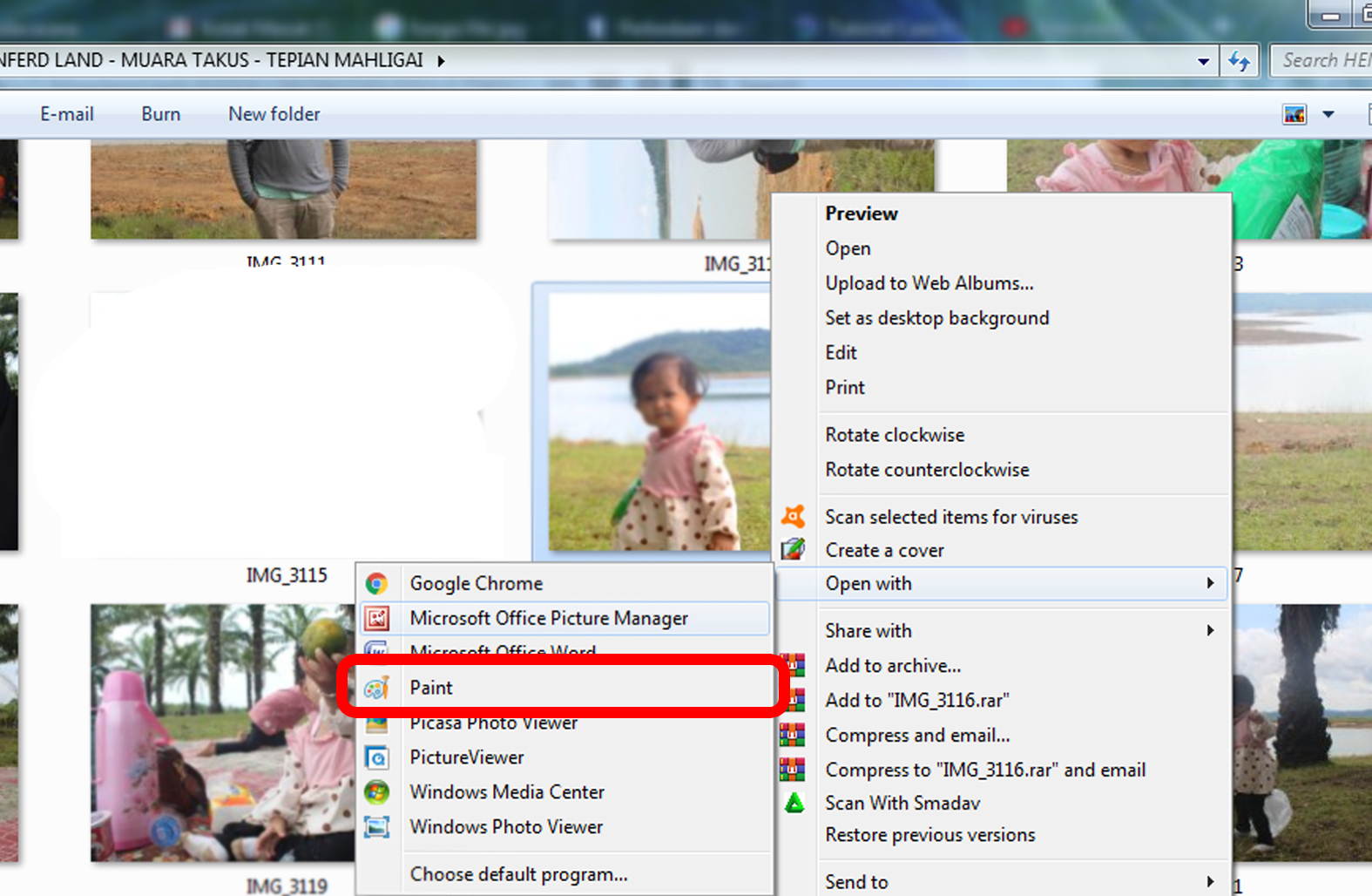Click the Picasa Photo Viewer icon
This screenshot has height=896, width=1372.
tap(376, 723)
